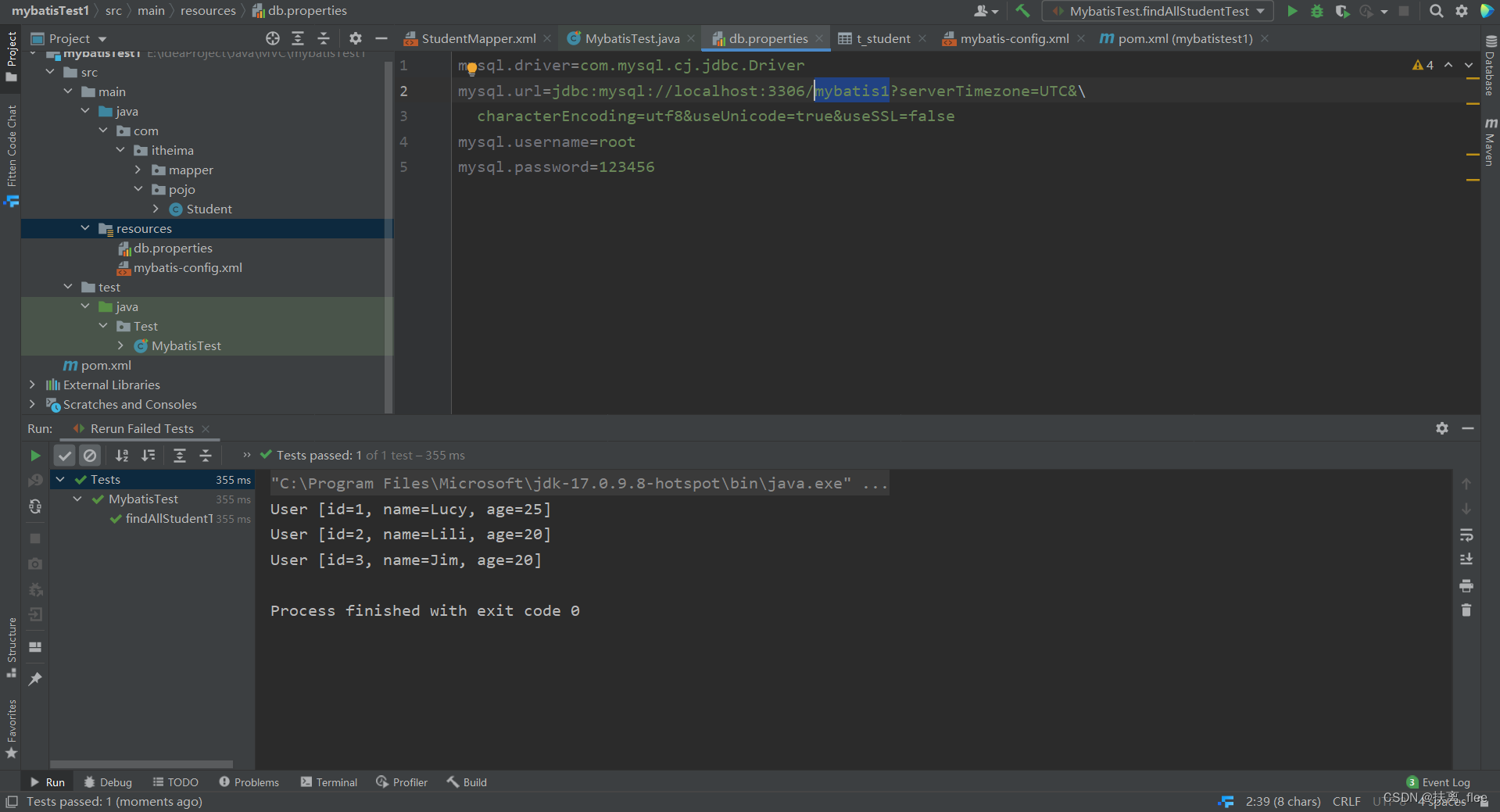Click the Project panel vertical scrollbar
1500x812 pixels.
tap(388, 236)
